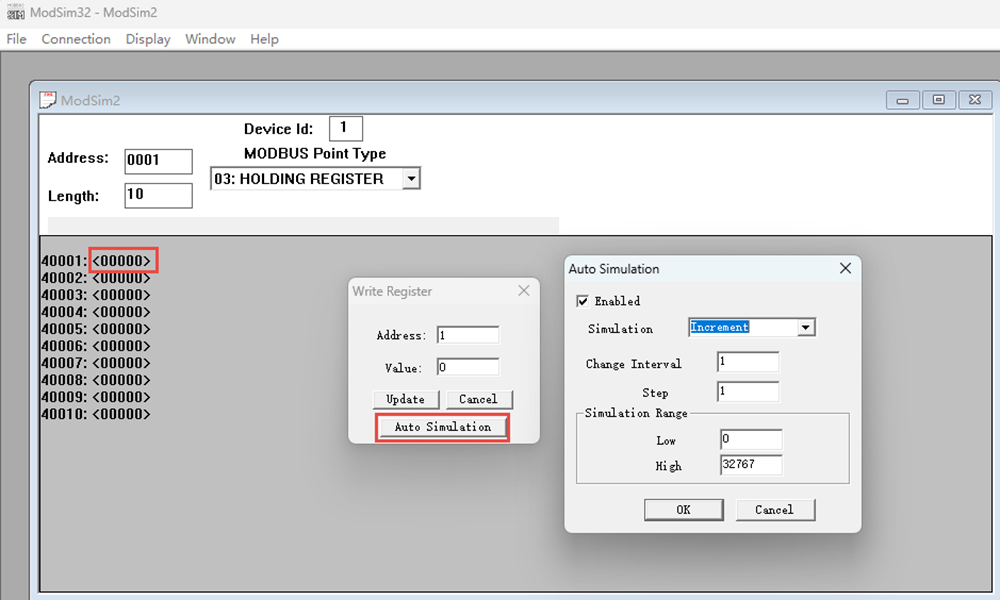The width and height of the screenshot is (1000, 600).
Task: Select register 40010 value
Action: (121, 414)
